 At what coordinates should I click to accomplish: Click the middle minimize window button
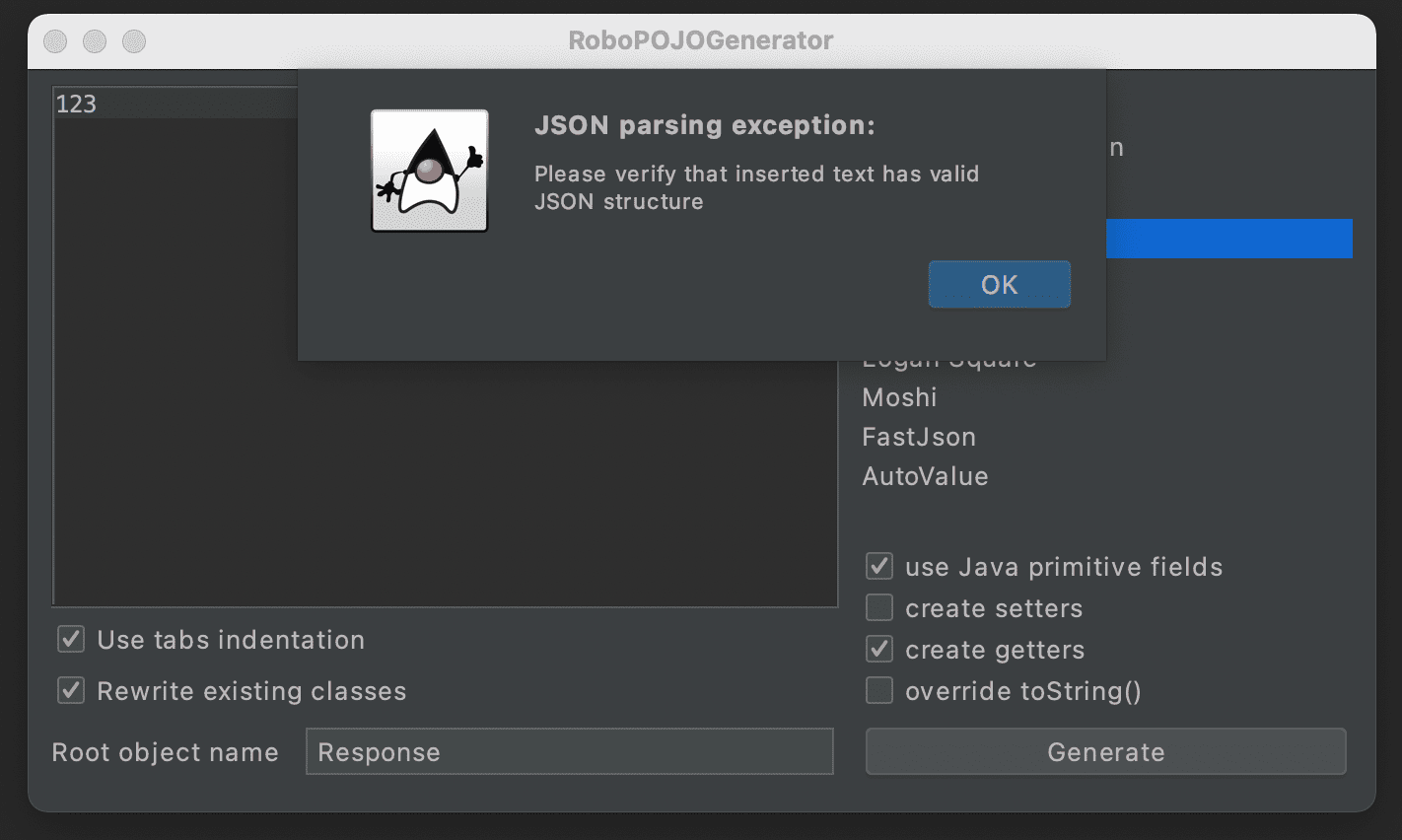tap(95, 40)
